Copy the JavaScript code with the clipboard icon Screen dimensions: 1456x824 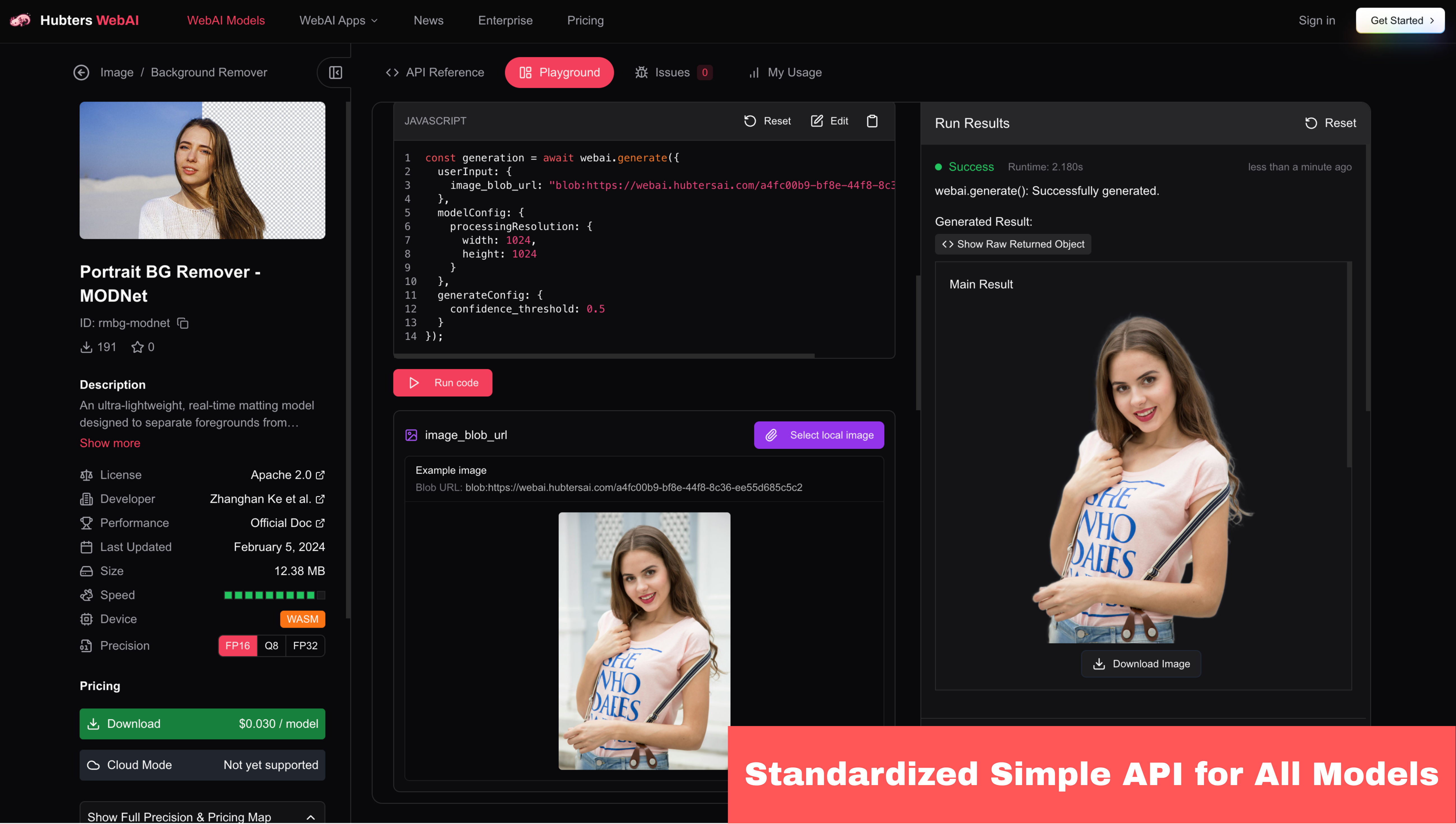tap(872, 121)
